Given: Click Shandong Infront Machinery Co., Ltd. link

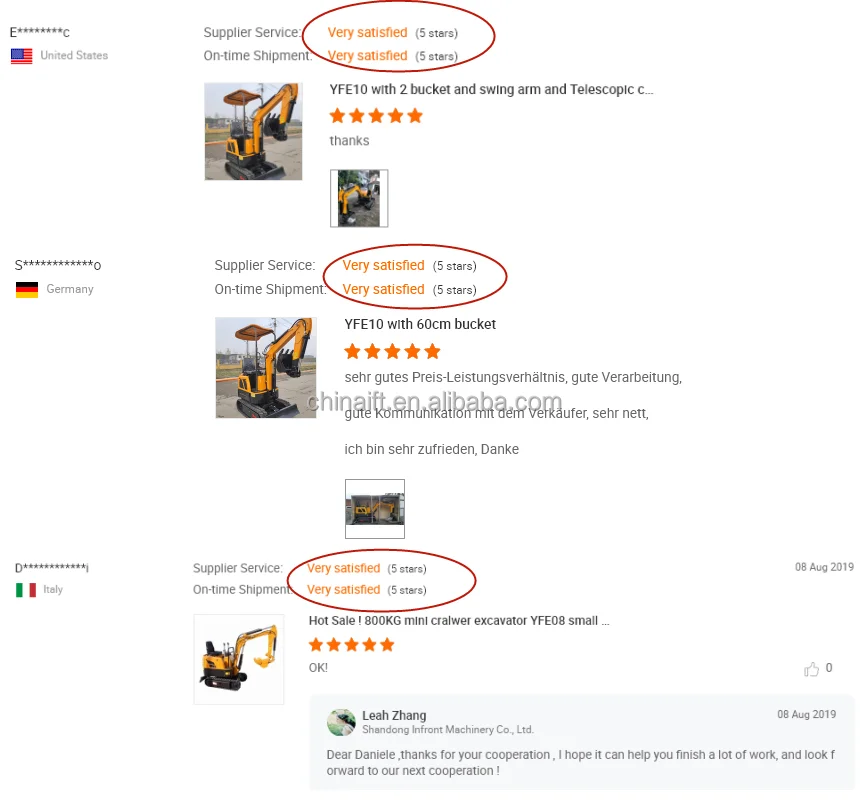Looking at the screenshot, I should pyautogui.click(x=448, y=730).
